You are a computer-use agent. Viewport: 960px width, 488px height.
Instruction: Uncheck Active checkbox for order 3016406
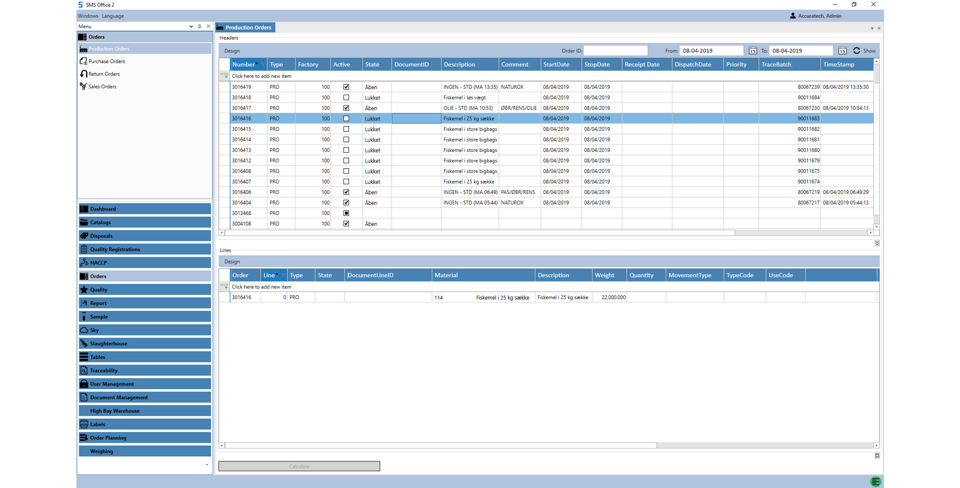346,192
